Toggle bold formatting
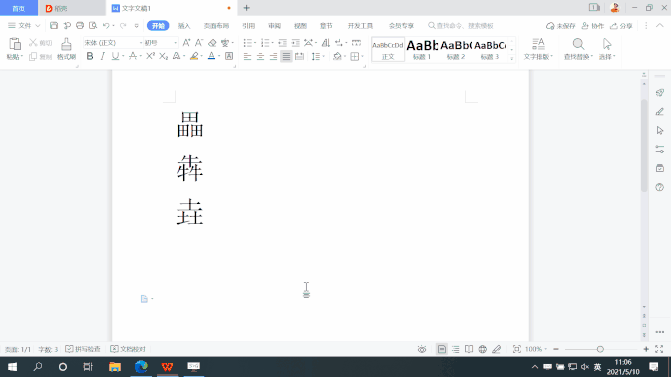The width and height of the screenshot is (671, 377). pos(90,56)
